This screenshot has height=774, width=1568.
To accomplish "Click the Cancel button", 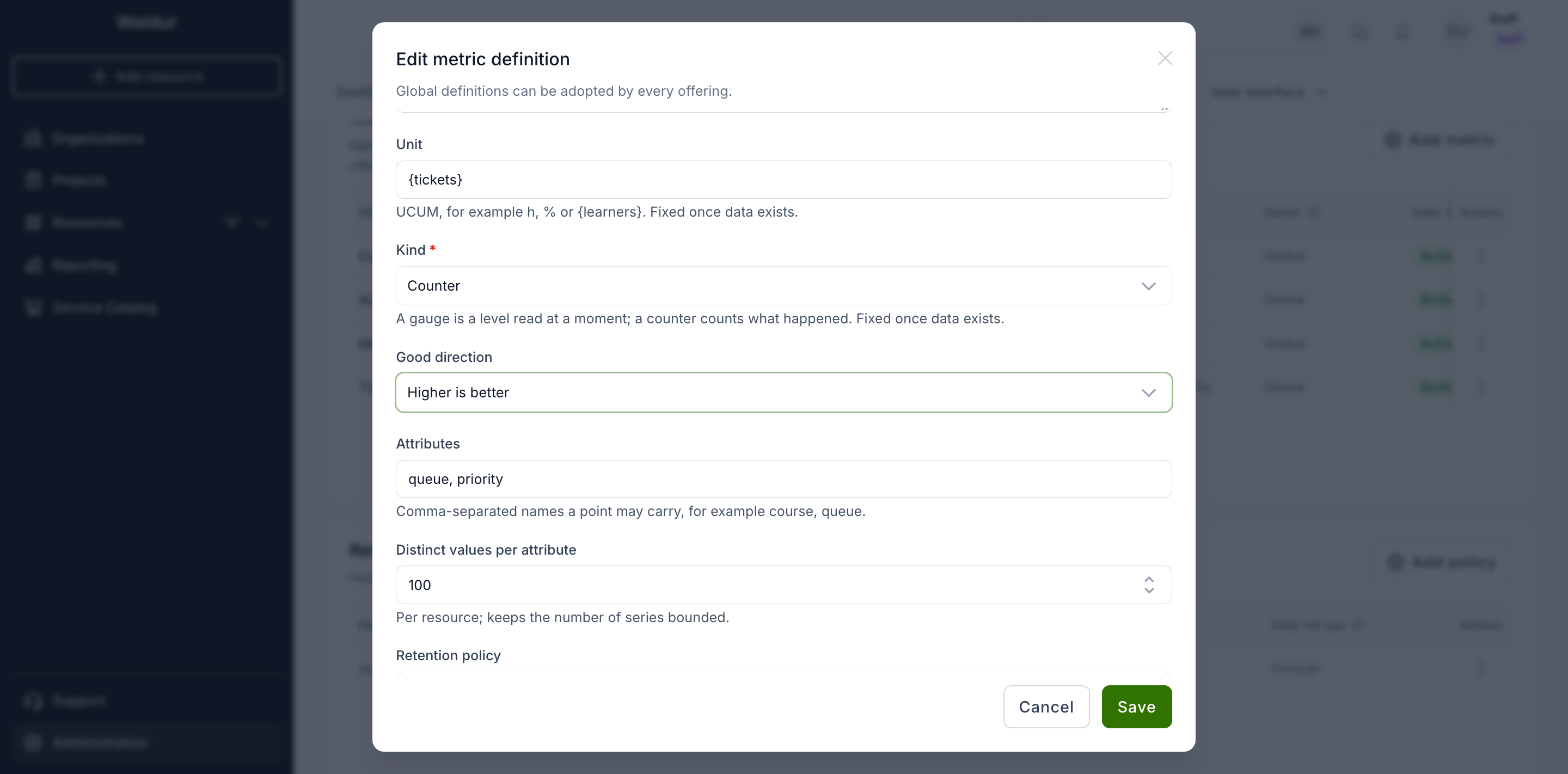I will (1046, 707).
